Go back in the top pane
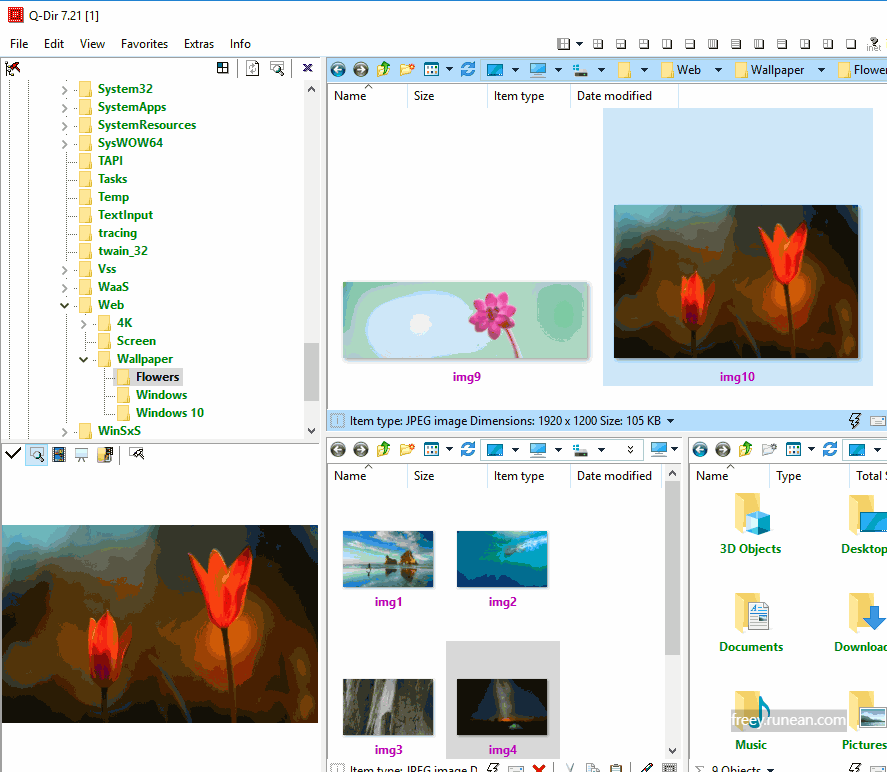This screenshot has width=887, height=772. pos(338,70)
